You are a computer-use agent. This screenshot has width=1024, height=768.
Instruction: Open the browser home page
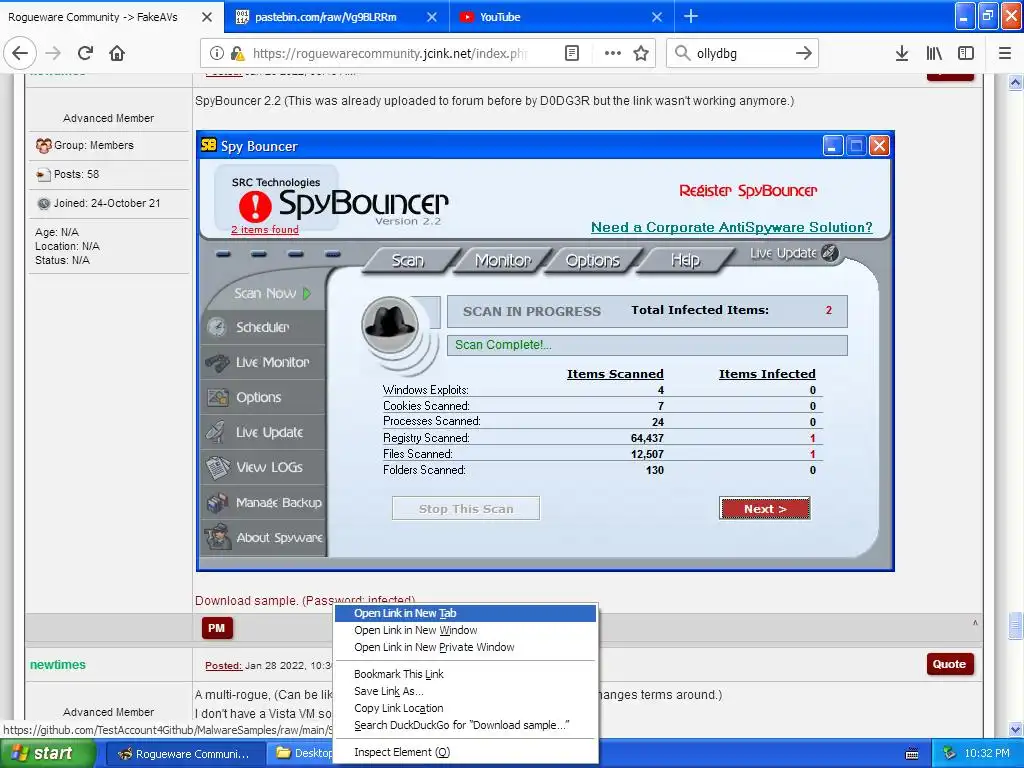pyautogui.click(x=117, y=53)
